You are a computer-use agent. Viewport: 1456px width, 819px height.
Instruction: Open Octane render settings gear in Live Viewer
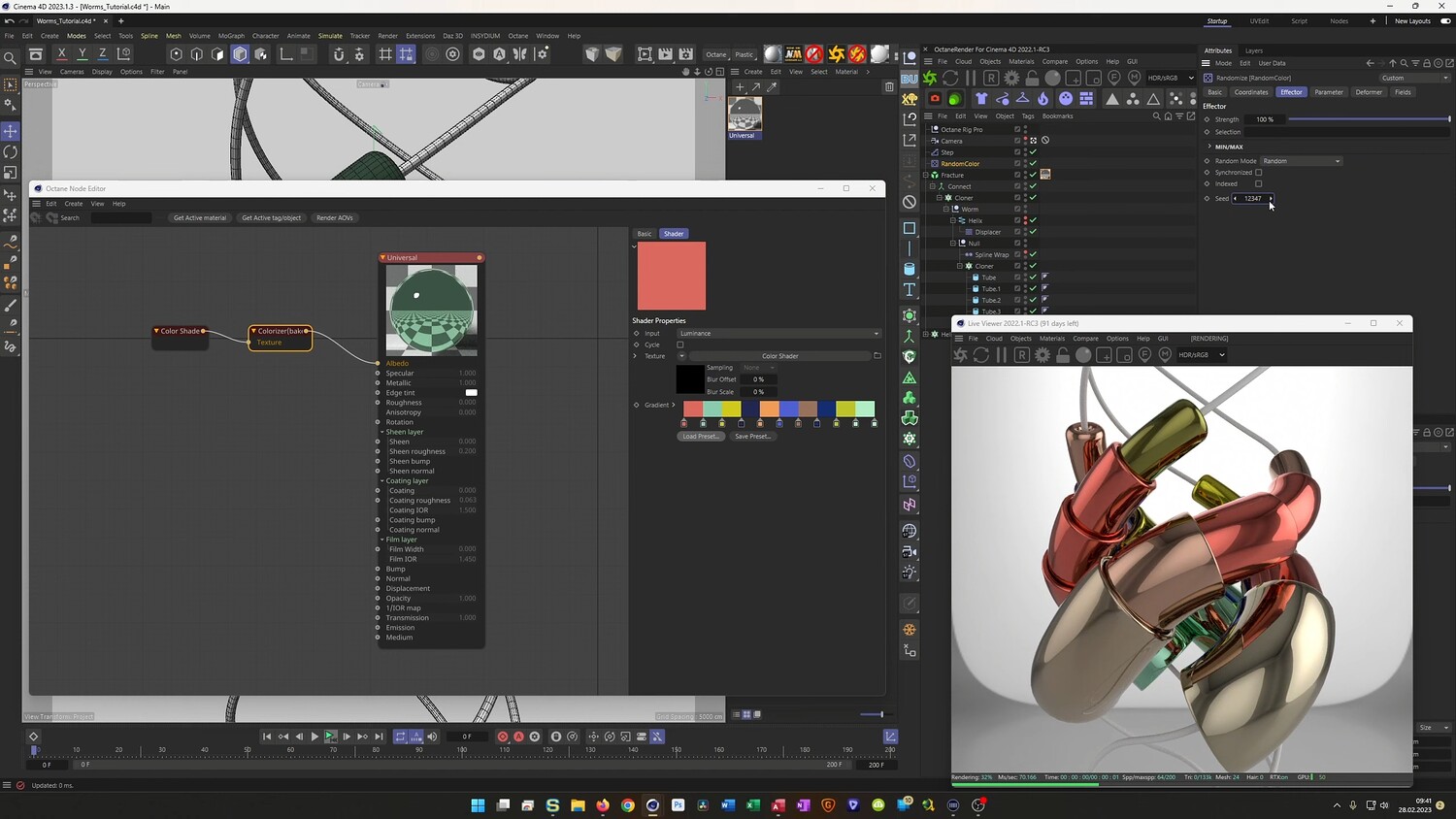1042,355
